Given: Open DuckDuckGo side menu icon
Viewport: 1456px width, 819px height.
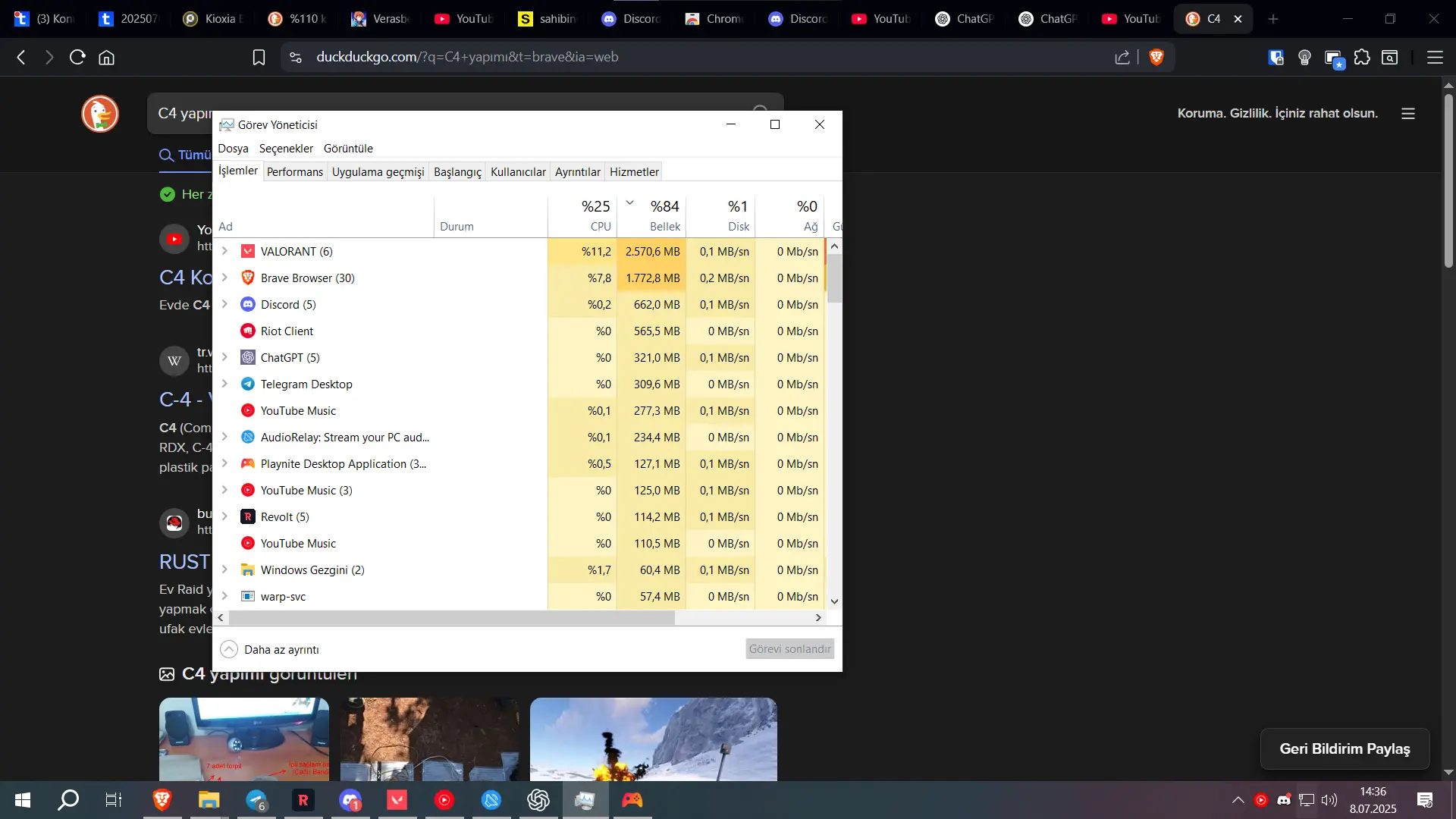Looking at the screenshot, I should 1408,114.
